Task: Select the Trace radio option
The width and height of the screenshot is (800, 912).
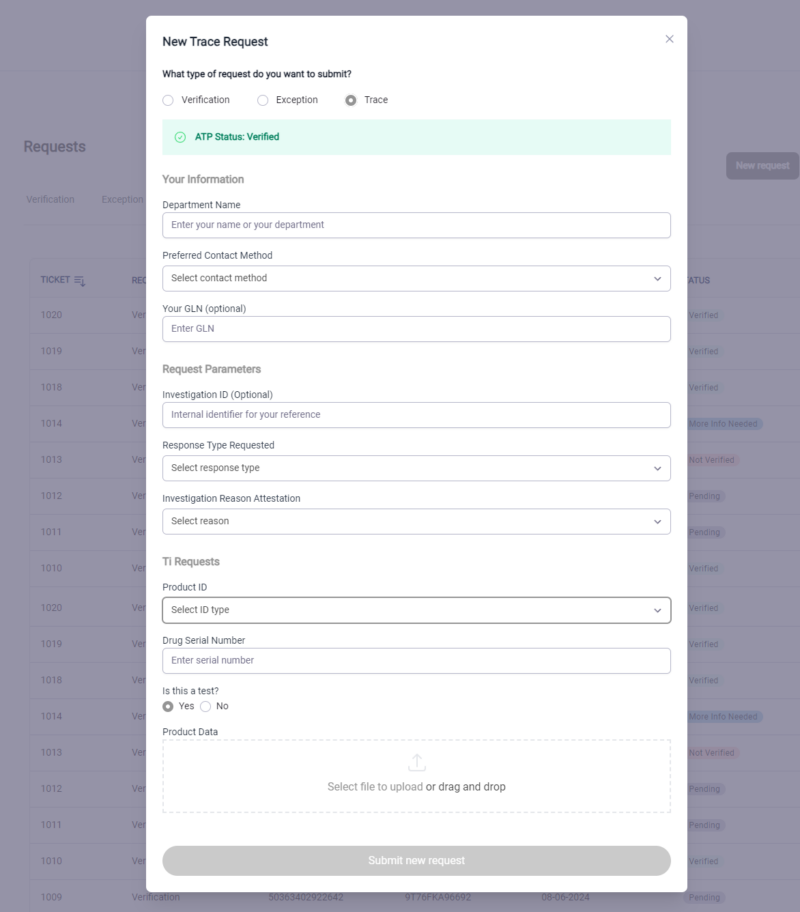Action: pos(350,100)
